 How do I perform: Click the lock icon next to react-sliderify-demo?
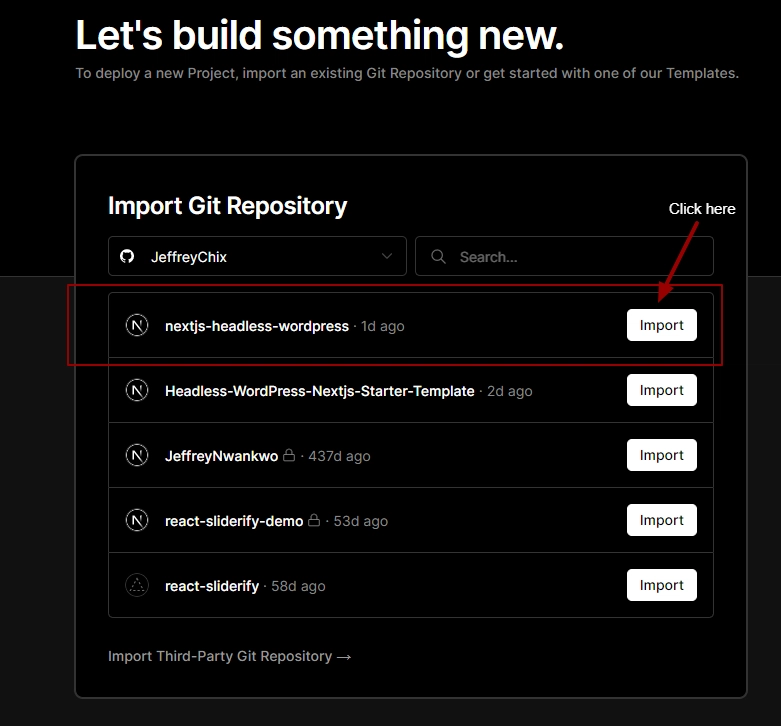coord(314,520)
